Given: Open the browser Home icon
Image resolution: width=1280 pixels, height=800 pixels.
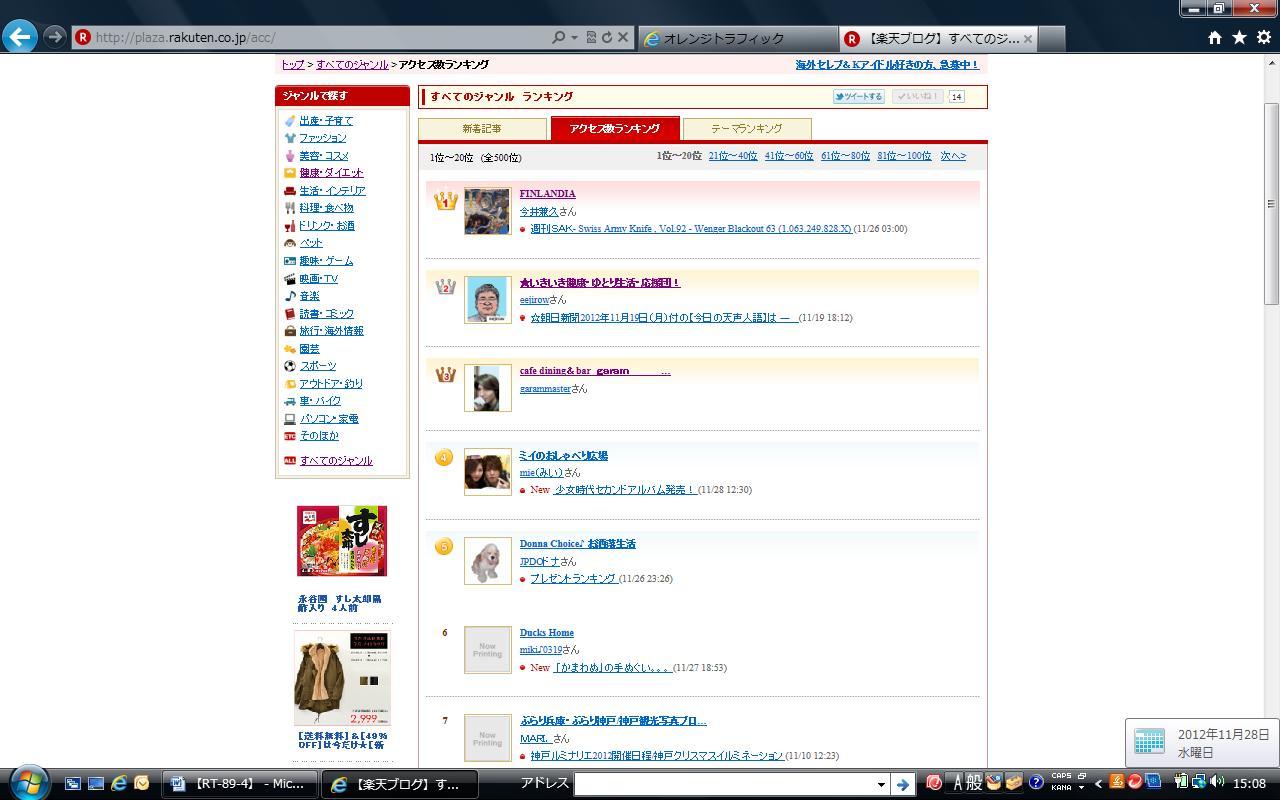Looking at the screenshot, I should [1214, 37].
